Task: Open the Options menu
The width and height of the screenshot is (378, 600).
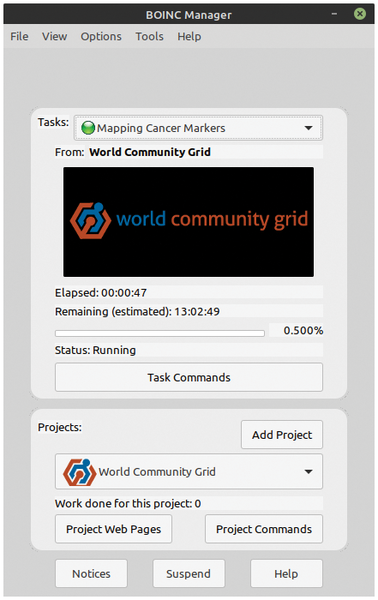Action: pos(101,36)
